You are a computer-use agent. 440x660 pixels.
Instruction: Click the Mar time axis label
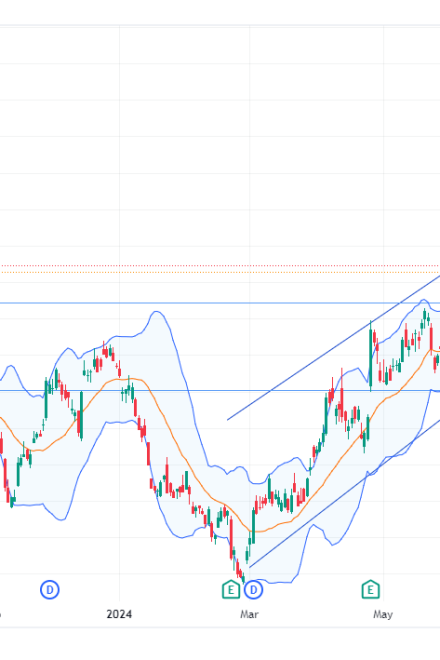[249, 615]
